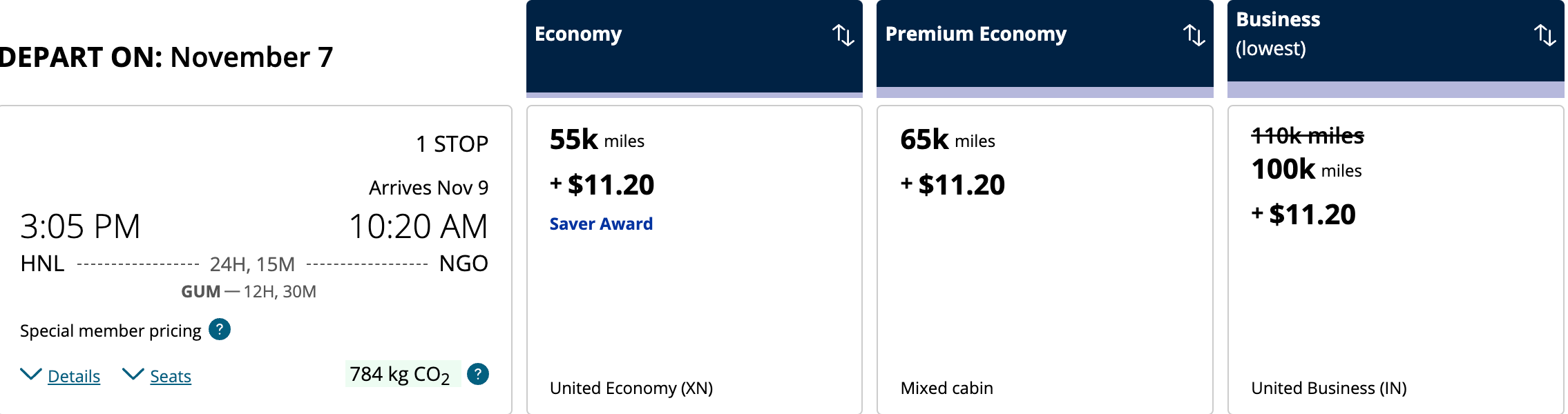
Task: Click the chevron beside Seats
Action: point(133,375)
